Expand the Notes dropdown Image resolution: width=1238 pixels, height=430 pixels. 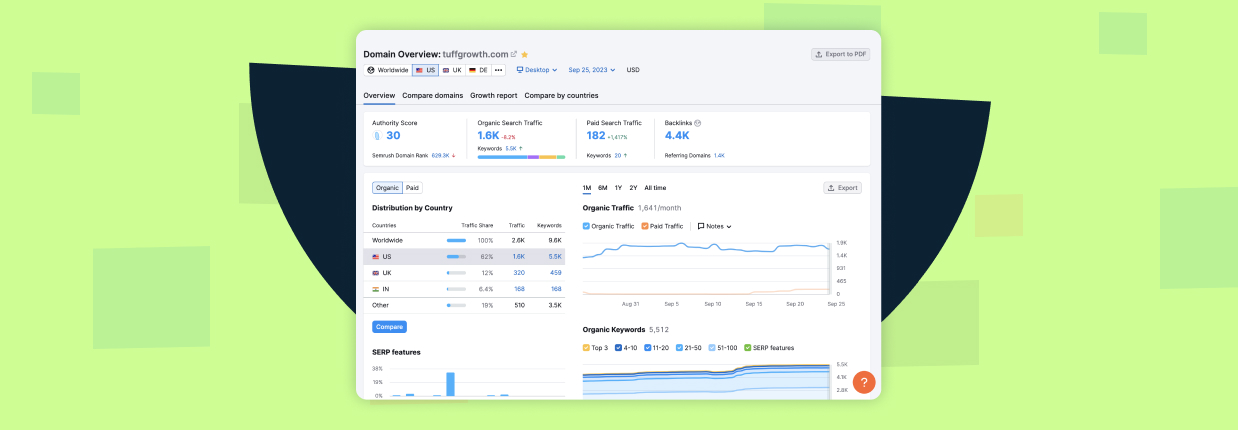point(714,226)
